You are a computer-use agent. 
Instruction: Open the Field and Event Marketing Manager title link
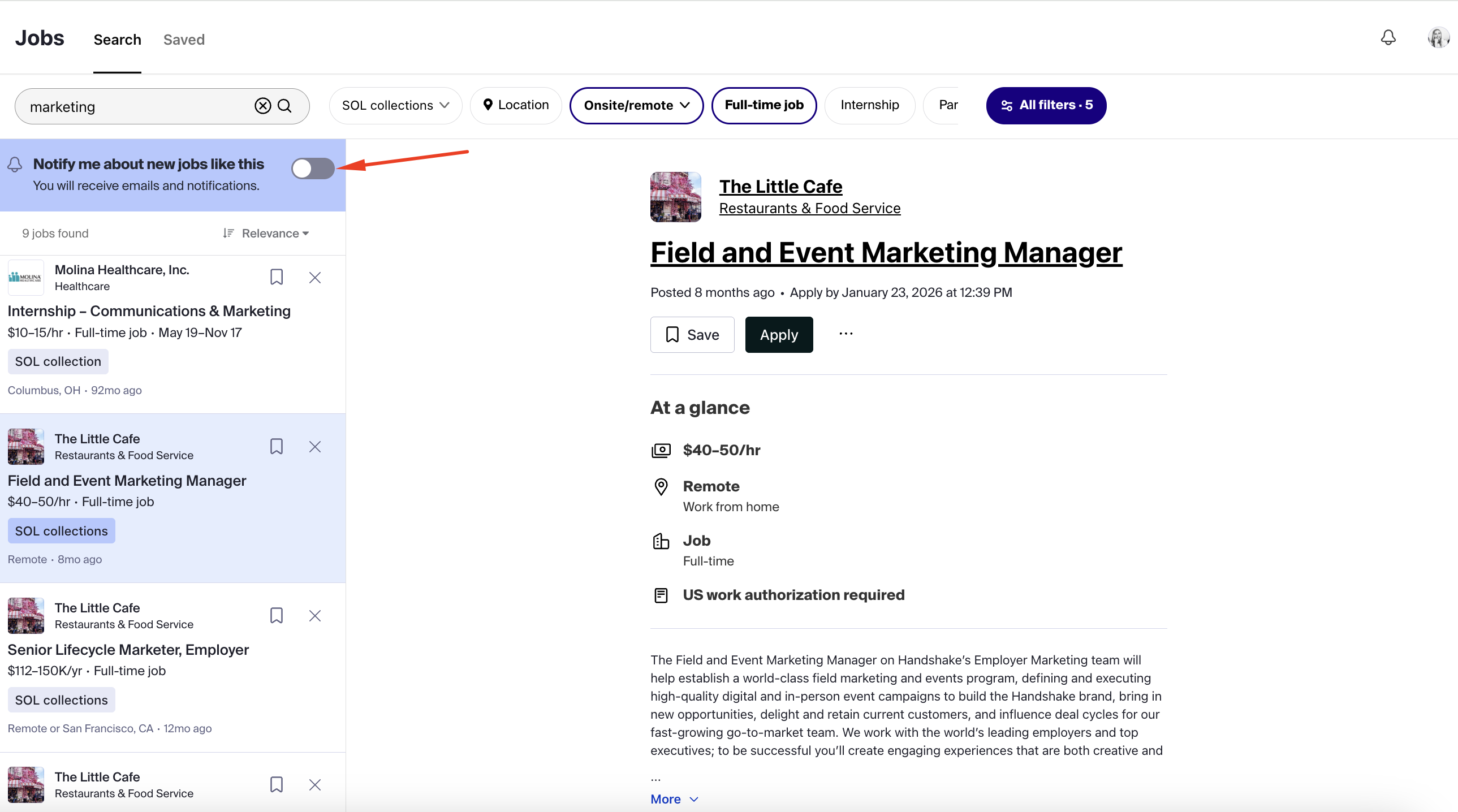coord(886,252)
